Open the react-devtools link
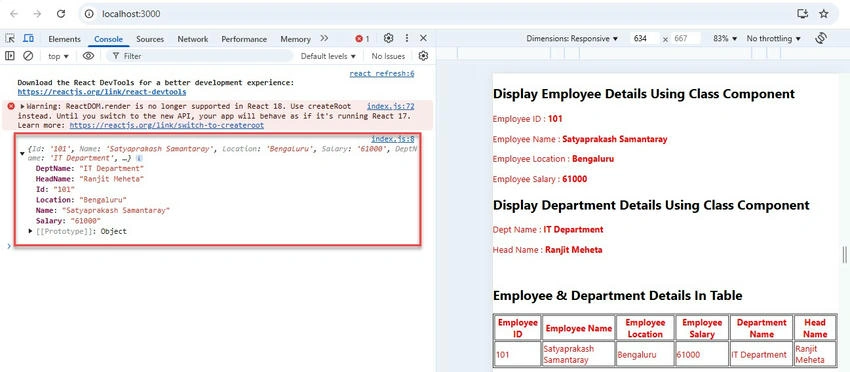Viewport: 850px width, 372px height. [x=102, y=92]
